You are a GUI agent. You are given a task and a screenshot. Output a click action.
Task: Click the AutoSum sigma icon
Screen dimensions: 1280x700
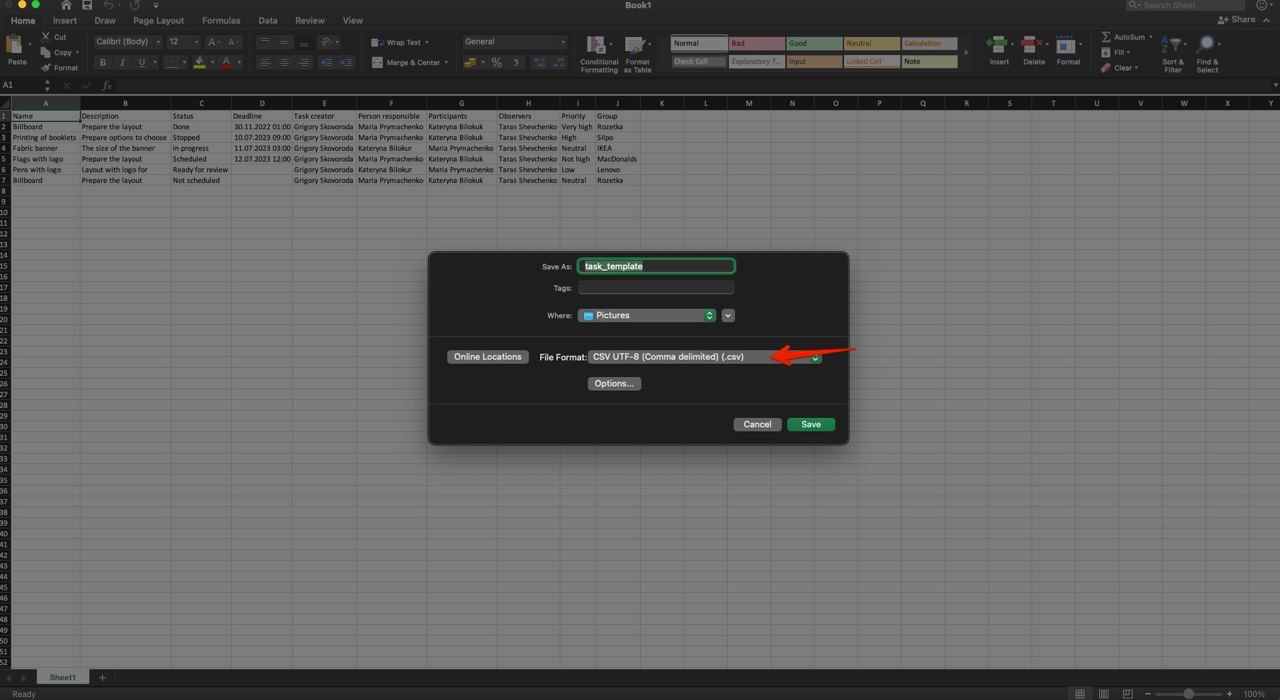point(1106,37)
